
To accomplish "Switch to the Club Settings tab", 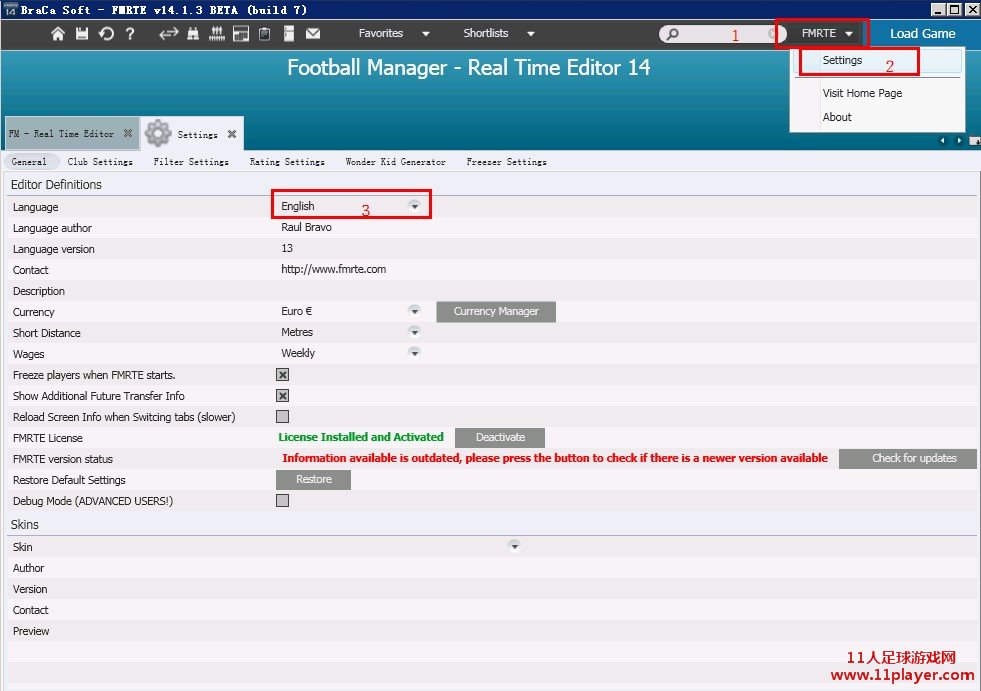I will click(x=100, y=161).
